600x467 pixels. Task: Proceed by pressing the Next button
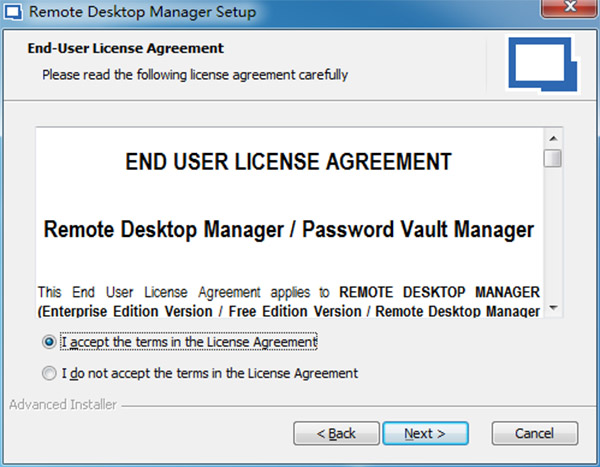click(424, 434)
